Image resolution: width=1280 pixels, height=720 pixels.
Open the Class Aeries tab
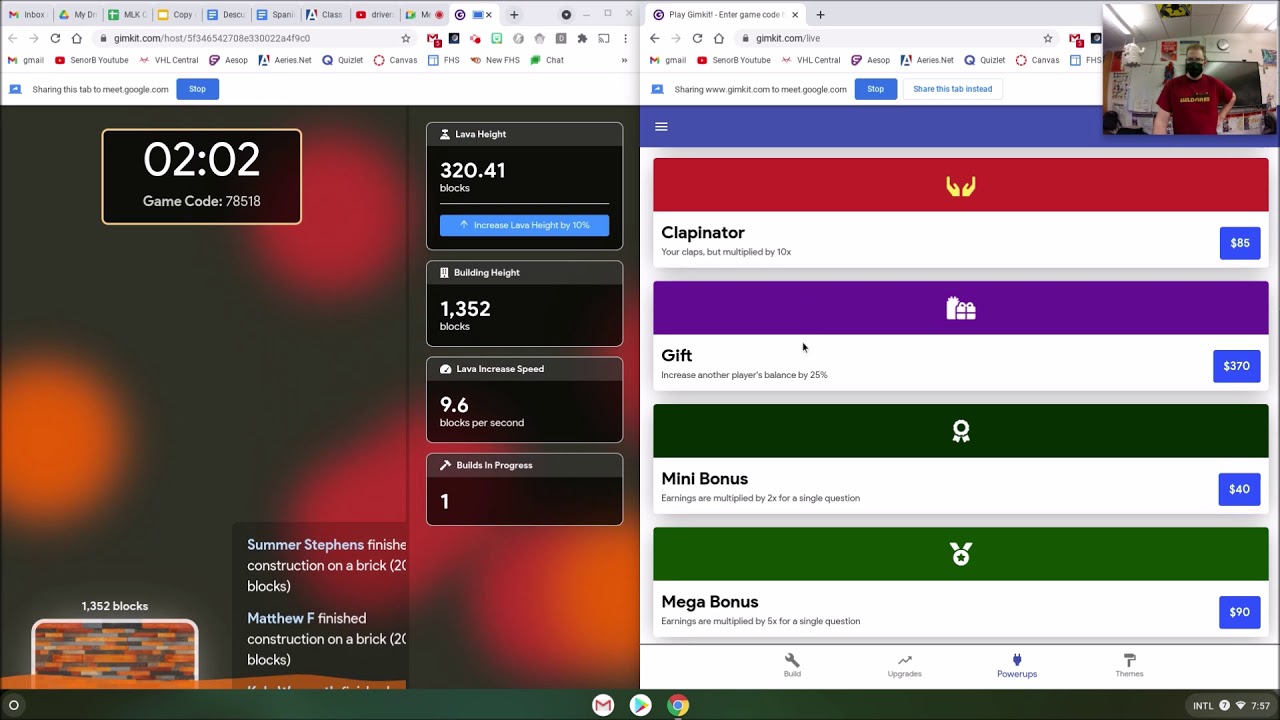tap(324, 15)
